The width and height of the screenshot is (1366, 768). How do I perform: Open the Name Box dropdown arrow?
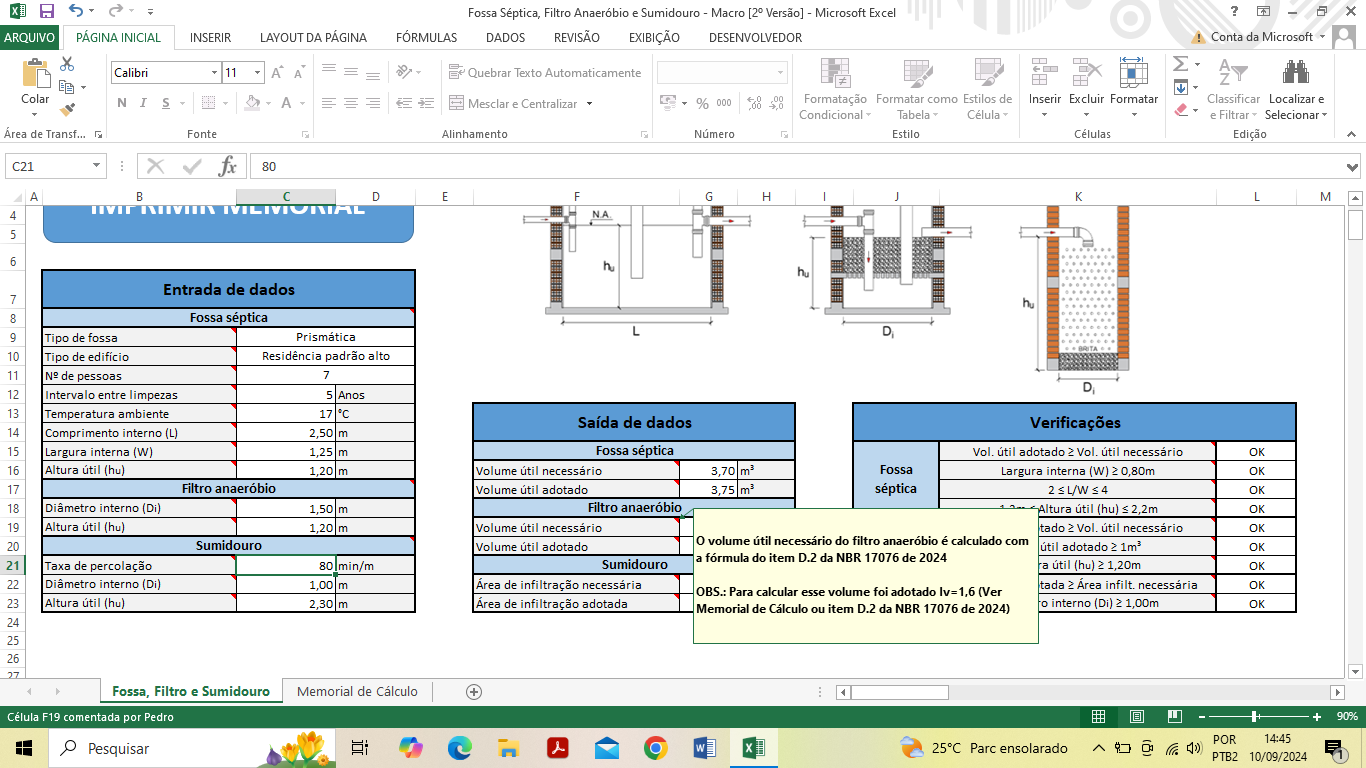[x=97, y=166]
